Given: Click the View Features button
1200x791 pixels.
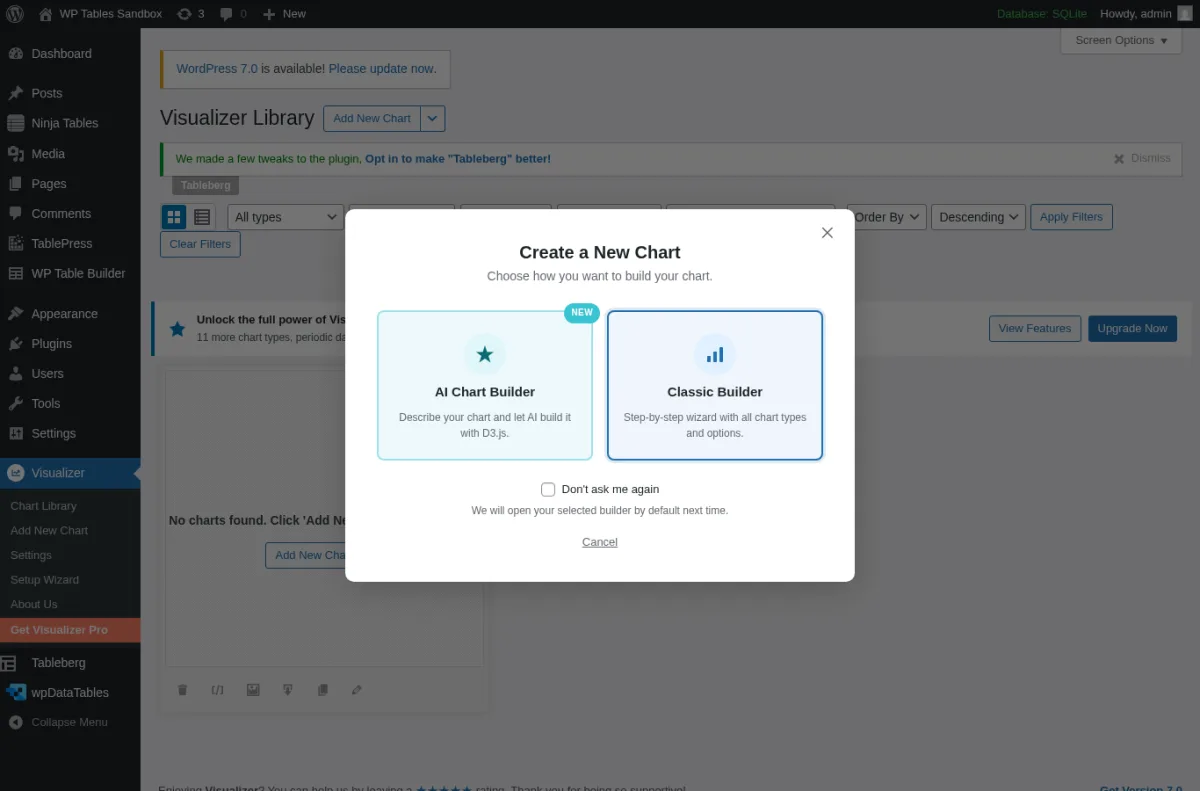Looking at the screenshot, I should [x=1035, y=328].
